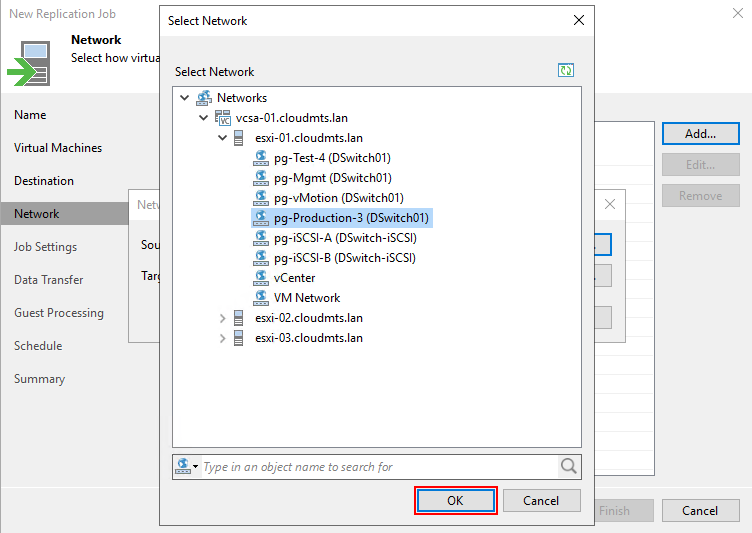Choose the VM Network icon
The height and width of the screenshot is (533, 752).
pos(260,298)
